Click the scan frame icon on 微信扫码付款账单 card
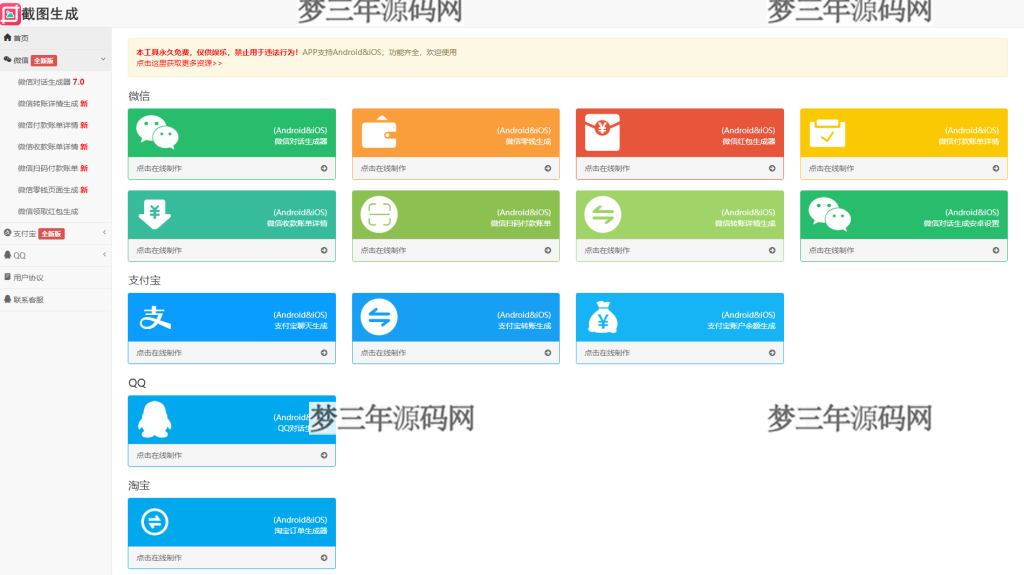The image size is (1024, 575). (379, 214)
